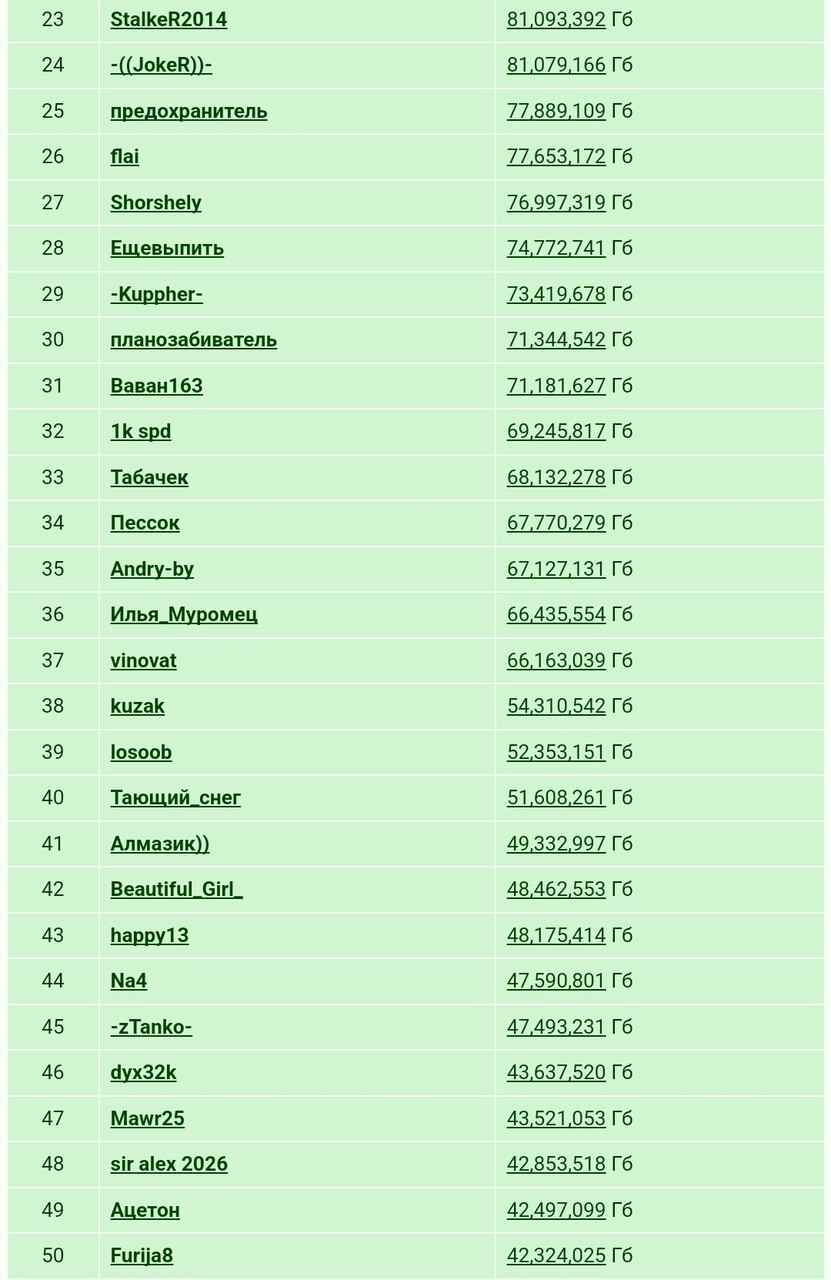Open the -((JokeR))- profile link
Viewport: 831px width, 1280px height.
coord(161,65)
